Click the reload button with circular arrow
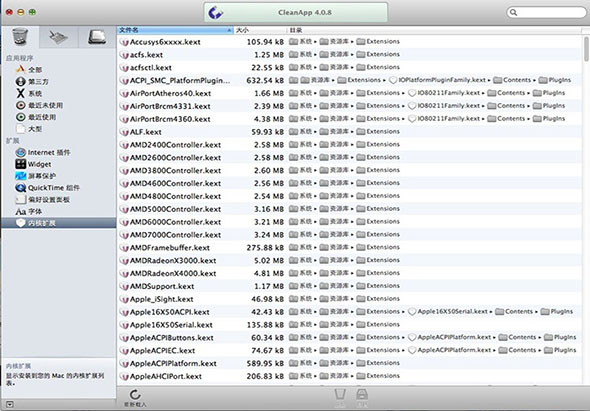Screen dimensions: 590x411 click(135, 398)
